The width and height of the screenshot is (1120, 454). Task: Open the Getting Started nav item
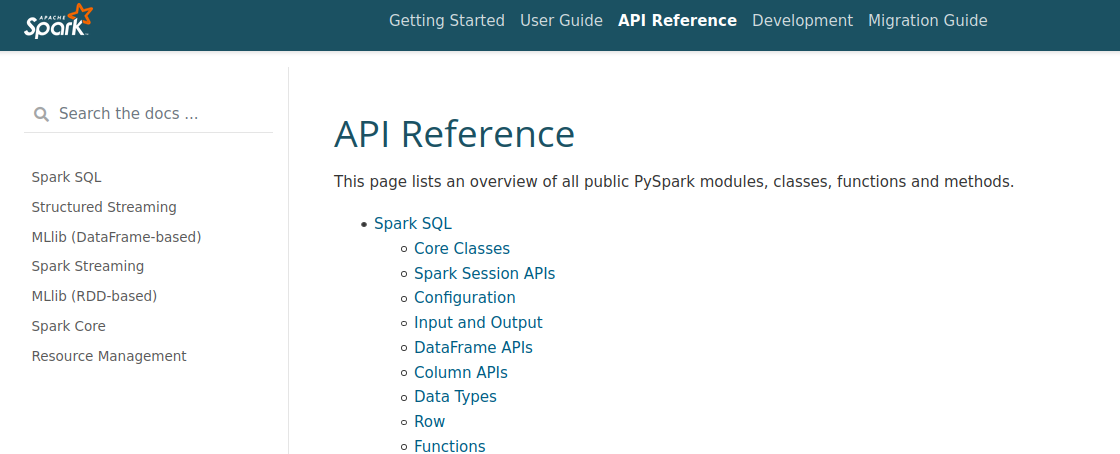[x=446, y=21]
